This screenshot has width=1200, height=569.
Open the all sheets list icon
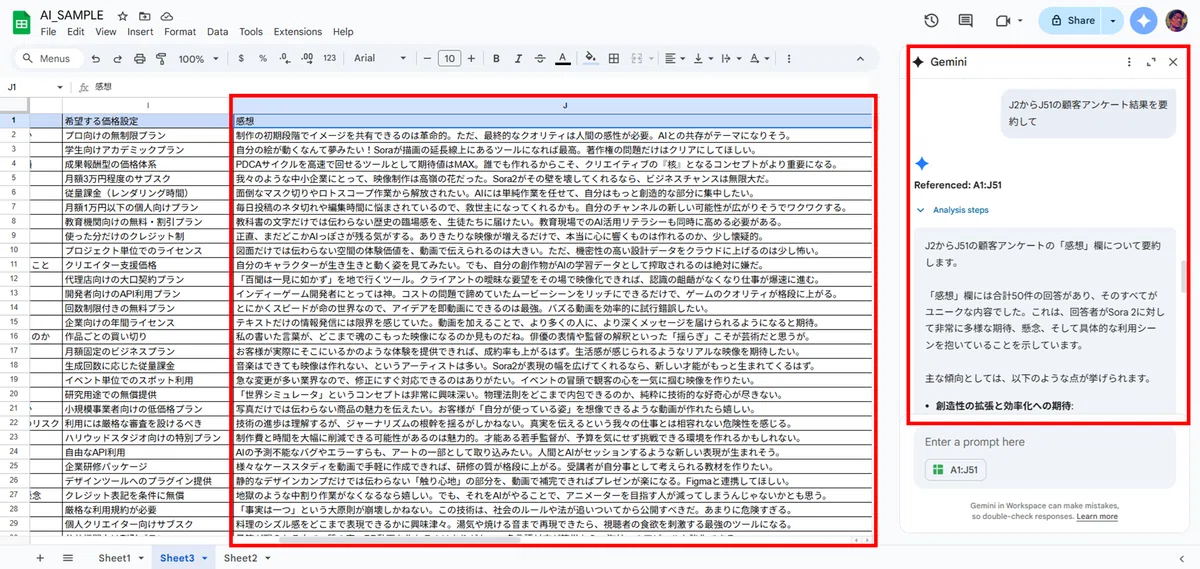click(68, 557)
